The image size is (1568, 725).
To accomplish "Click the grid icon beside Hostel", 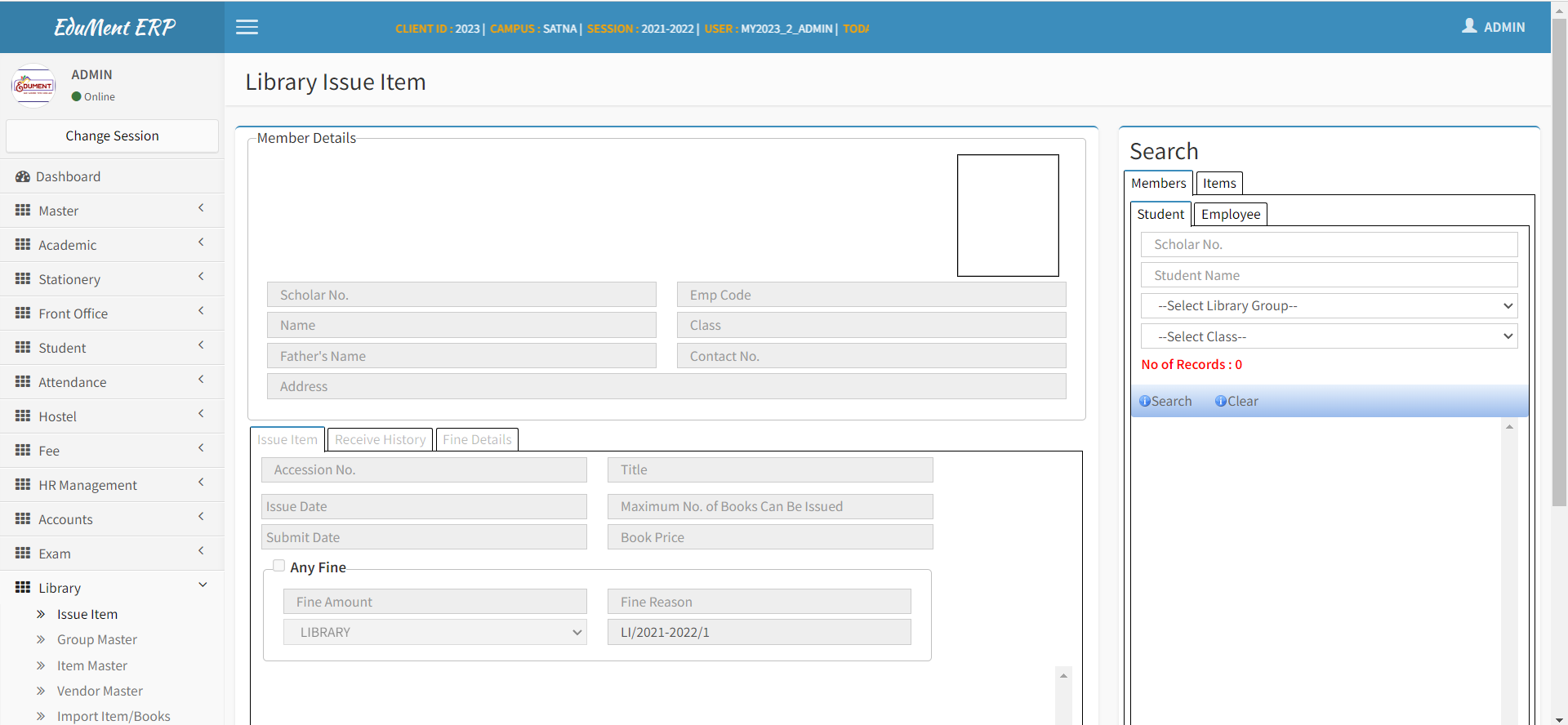I will [23, 416].
